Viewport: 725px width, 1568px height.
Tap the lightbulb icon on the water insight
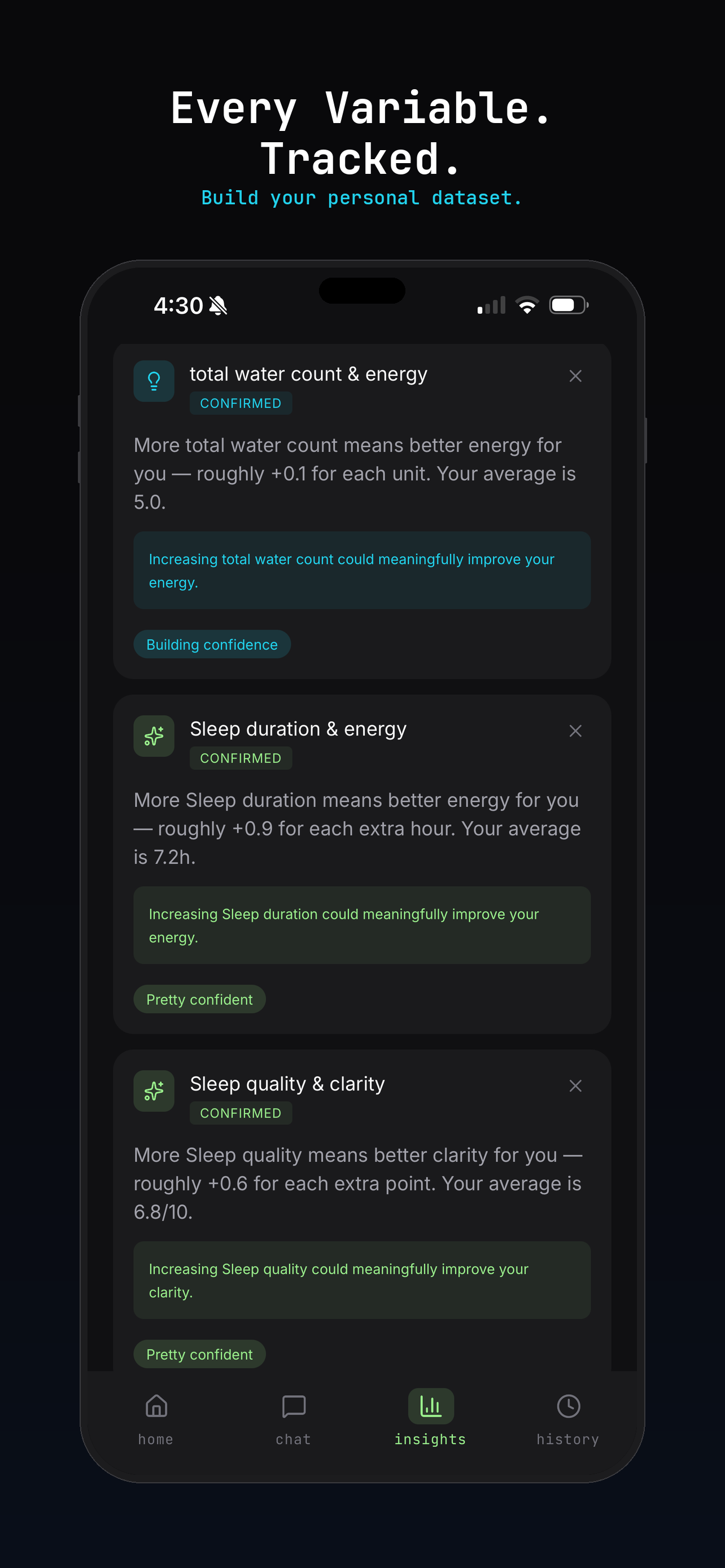pos(154,381)
